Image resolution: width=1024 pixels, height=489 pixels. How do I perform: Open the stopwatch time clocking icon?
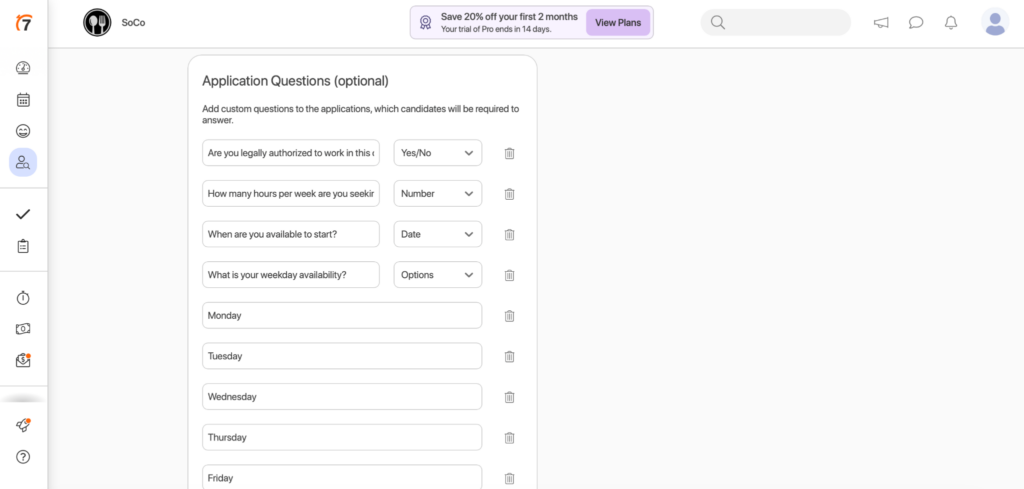click(23, 298)
